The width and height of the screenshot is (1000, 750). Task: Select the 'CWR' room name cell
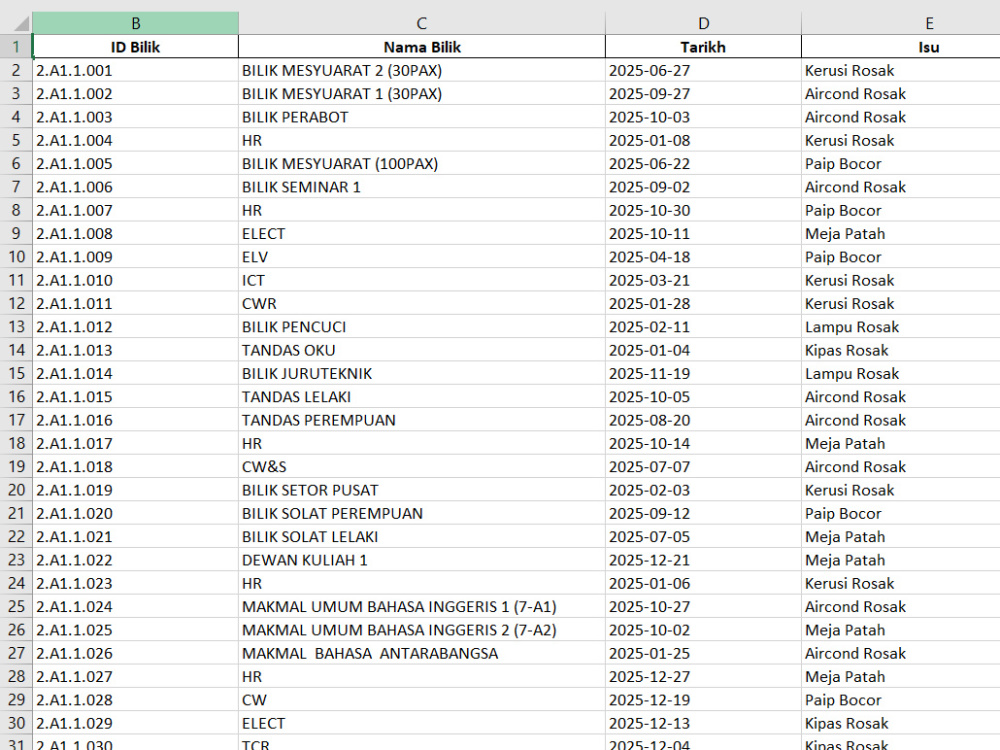pos(422,304)
